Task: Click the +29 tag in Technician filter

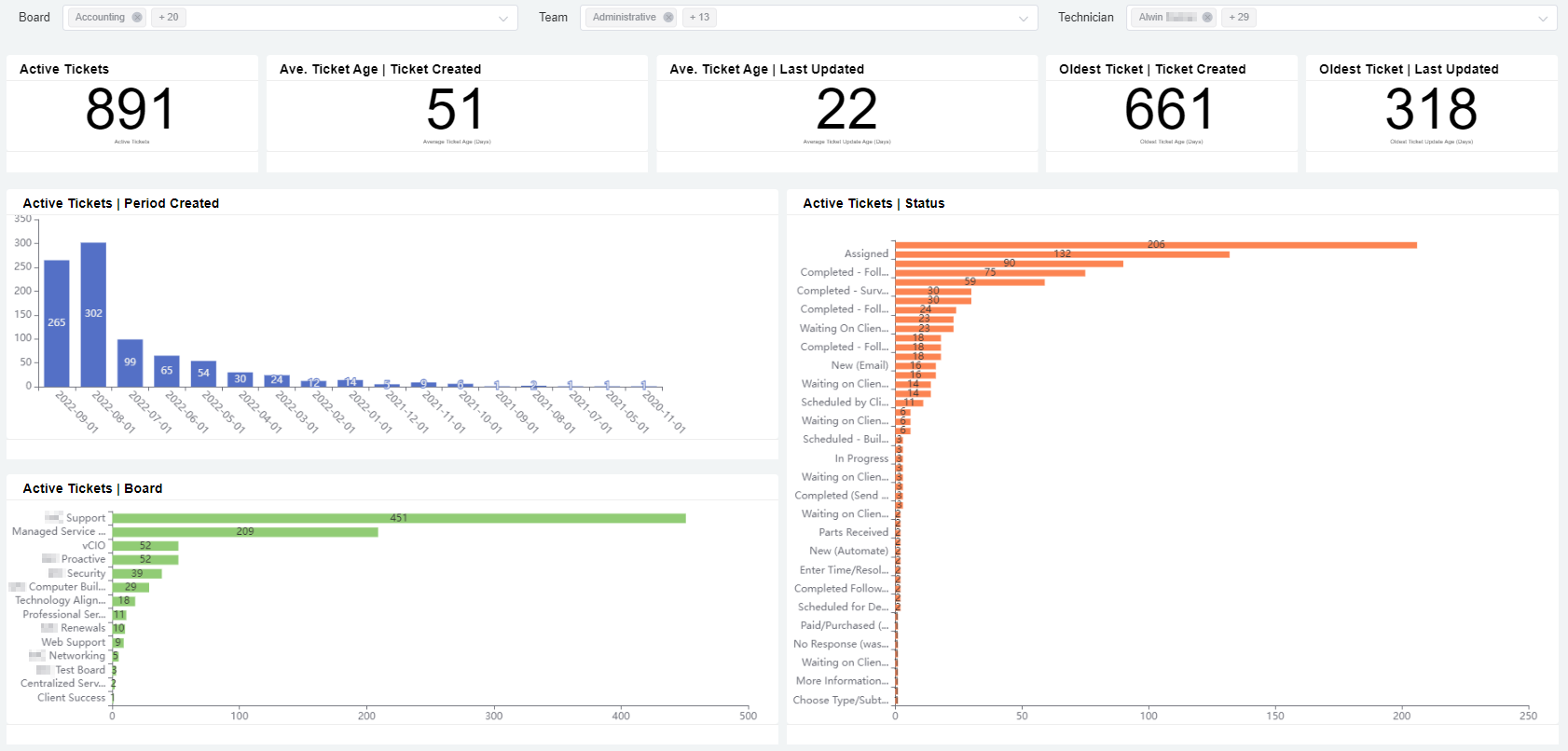Action: (x=1239, y=18)
